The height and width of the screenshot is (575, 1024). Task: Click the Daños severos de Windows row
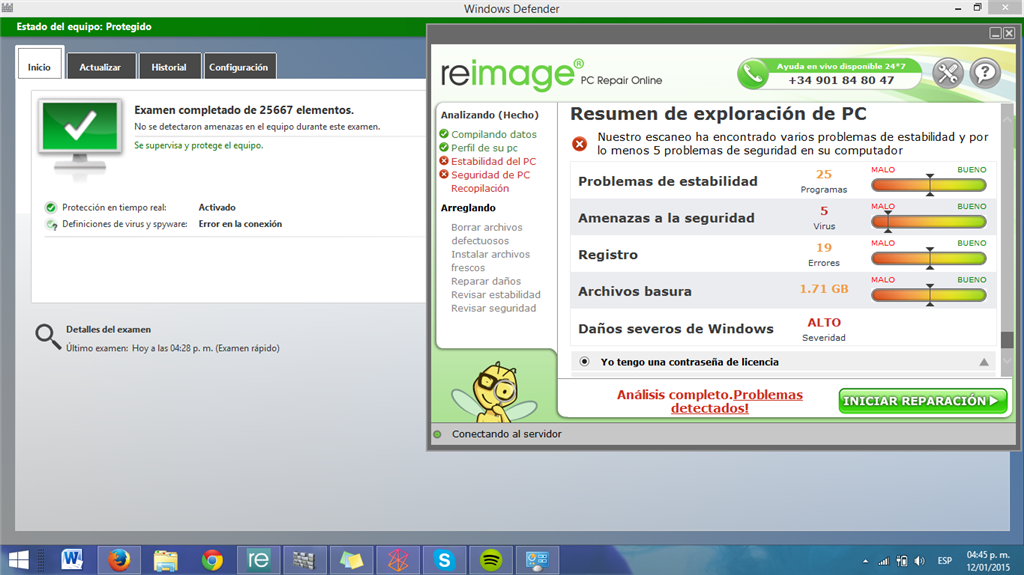(x=784, y=328)
